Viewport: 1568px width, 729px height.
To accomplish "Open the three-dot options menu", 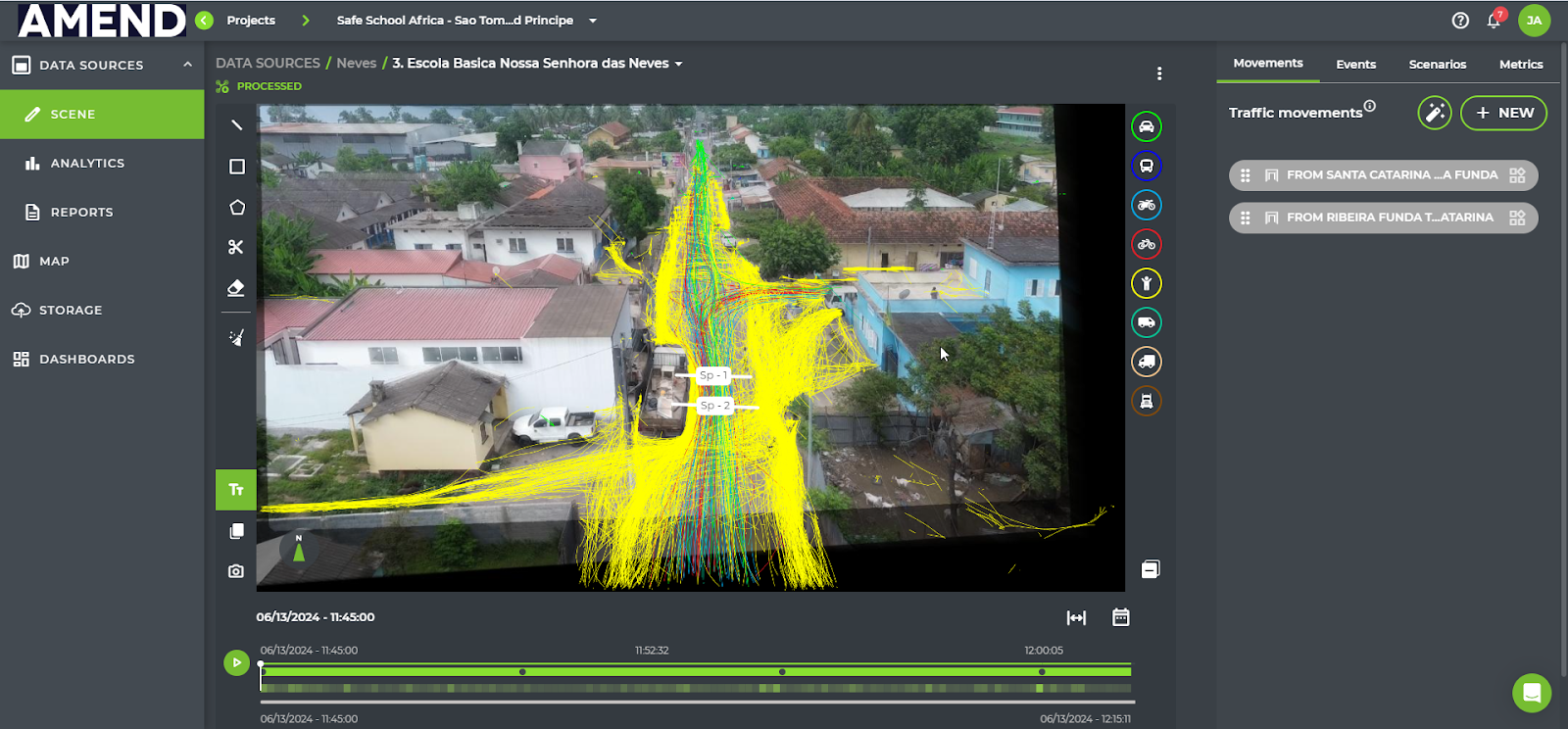I will [1159, 73].
